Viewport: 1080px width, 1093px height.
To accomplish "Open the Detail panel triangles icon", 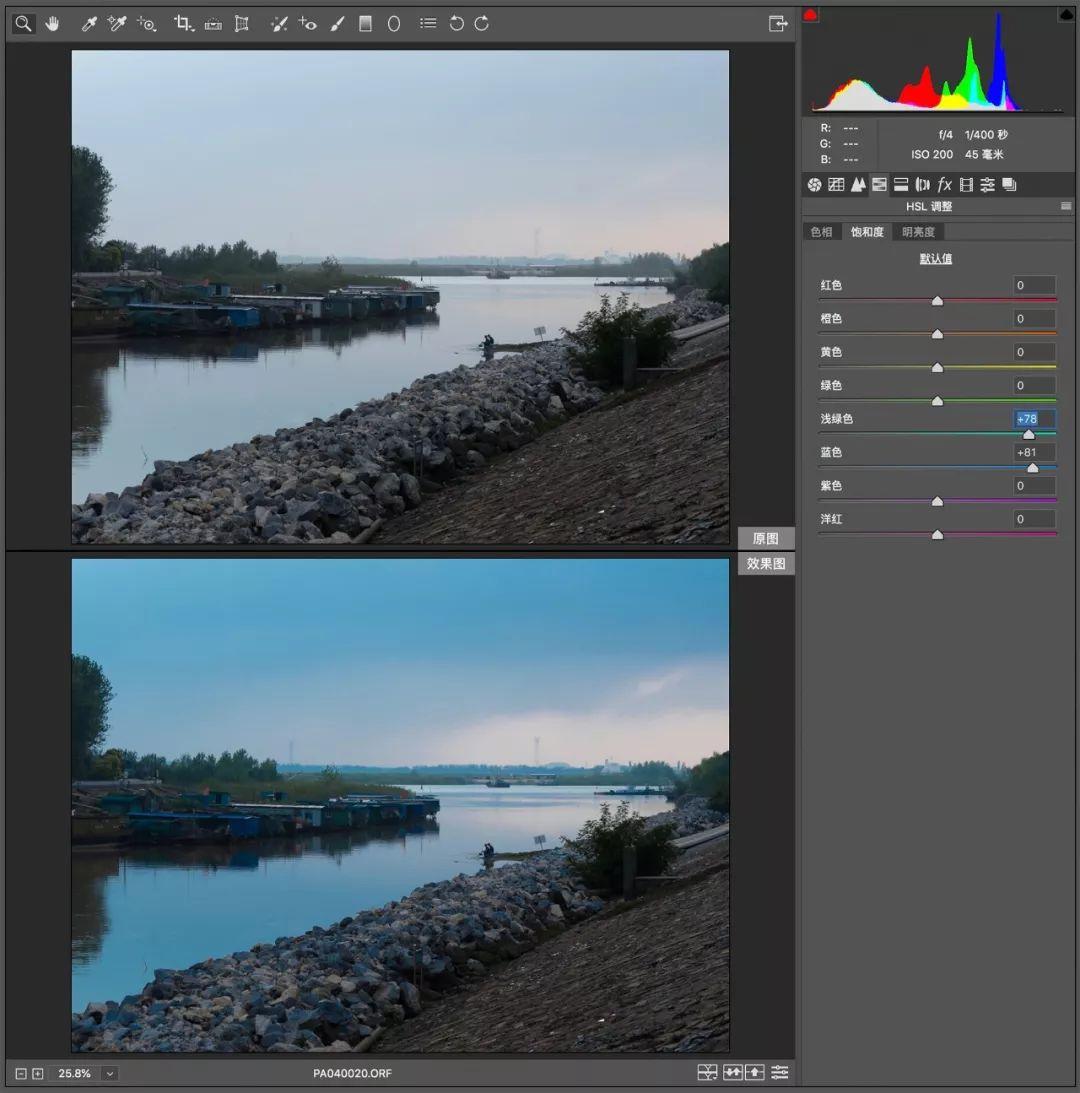I will (x=858, y=185).
